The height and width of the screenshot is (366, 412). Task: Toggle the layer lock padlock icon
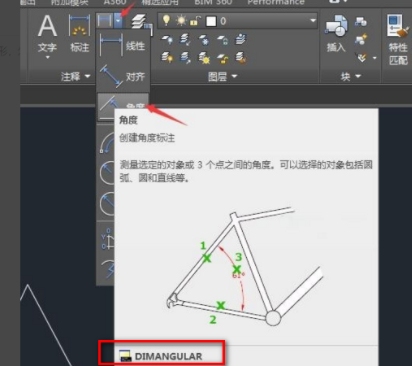194,21
